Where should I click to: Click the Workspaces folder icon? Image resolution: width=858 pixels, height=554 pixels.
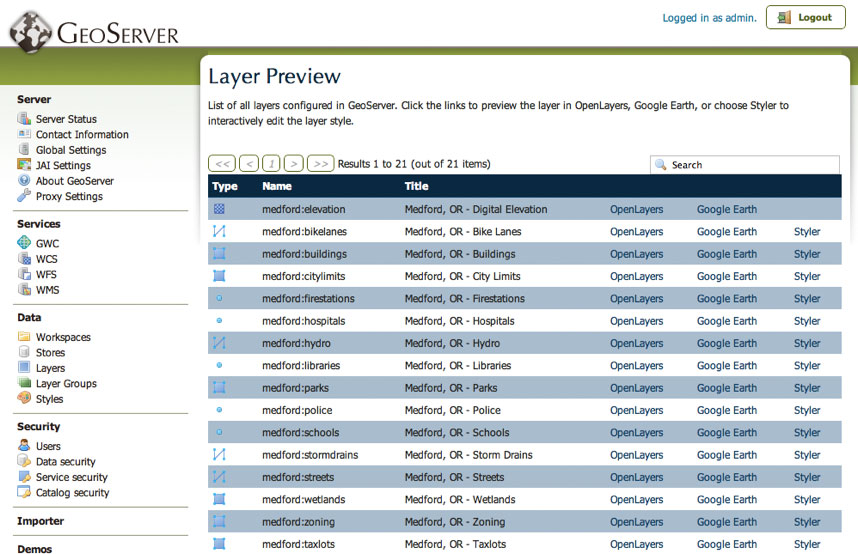pyautogui.click(x=24, y=337)
